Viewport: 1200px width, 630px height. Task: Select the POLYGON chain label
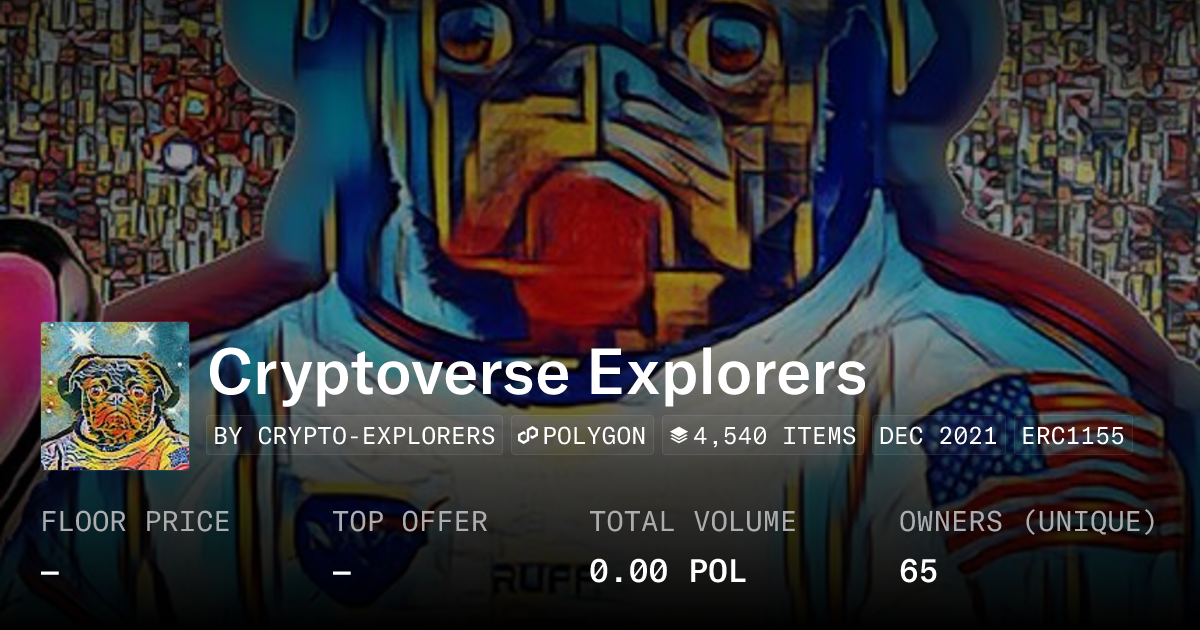pos(594,436)
